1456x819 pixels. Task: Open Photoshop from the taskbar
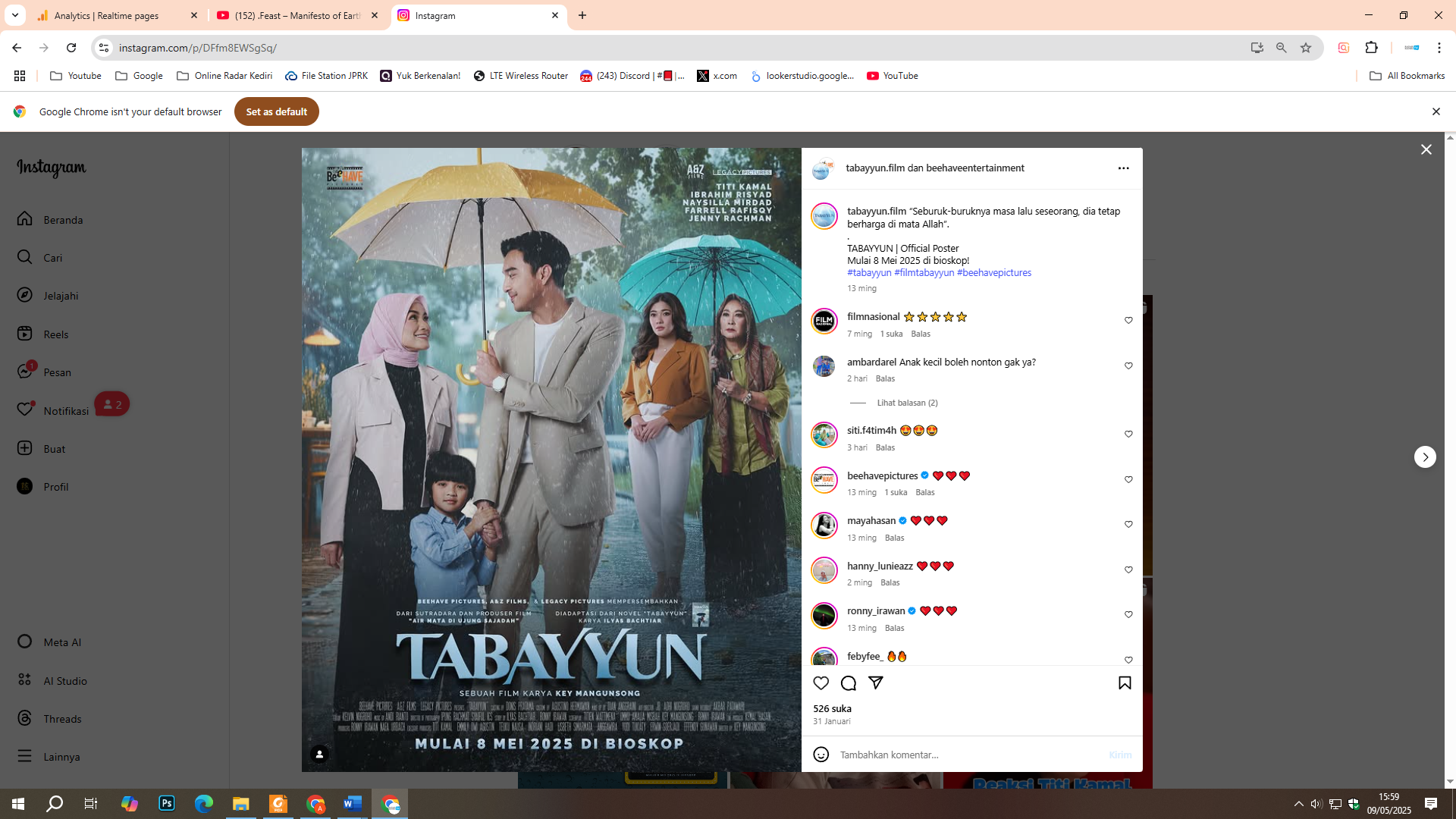coord(167,804)
